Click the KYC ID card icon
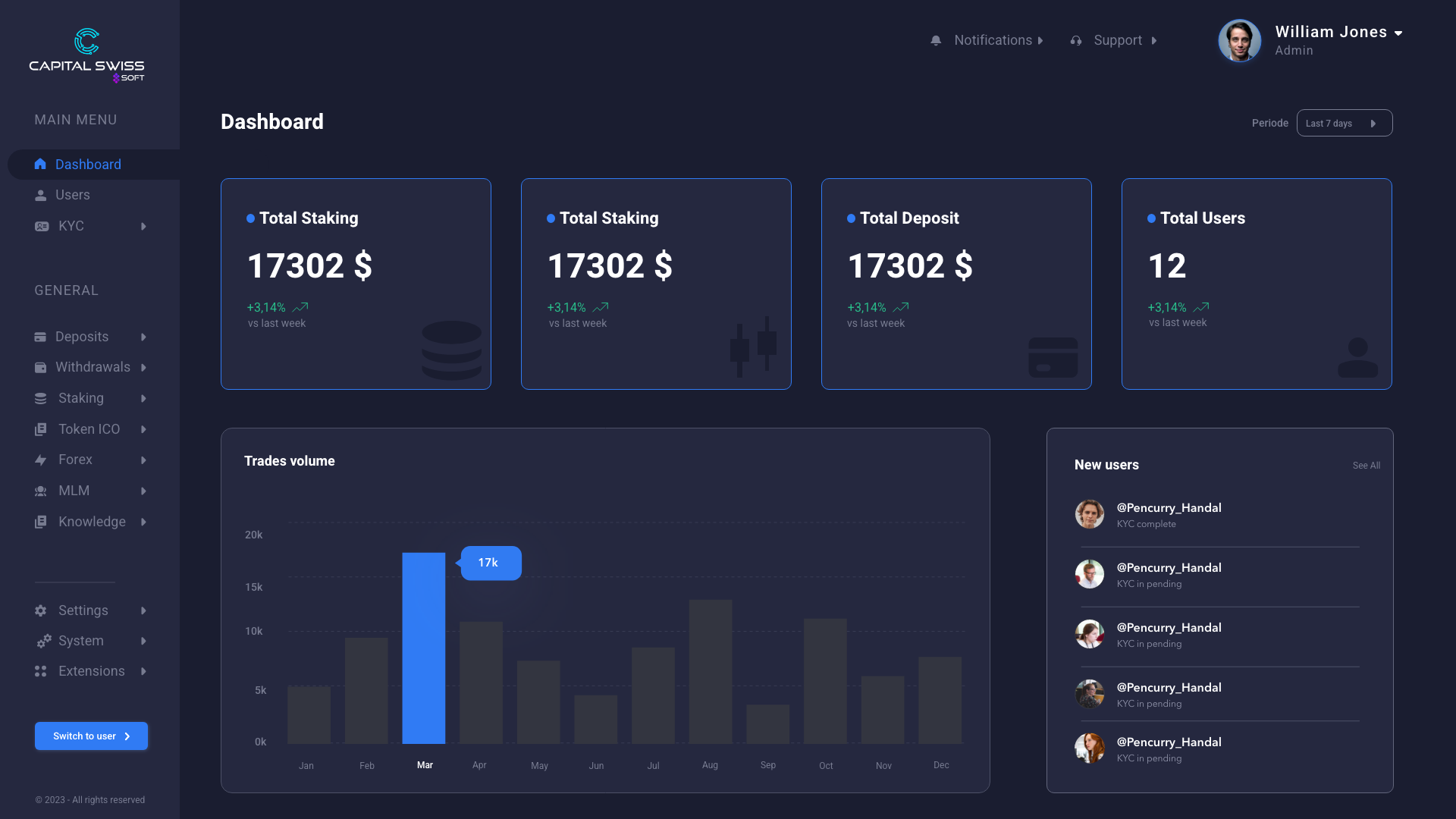 point(42,227)
